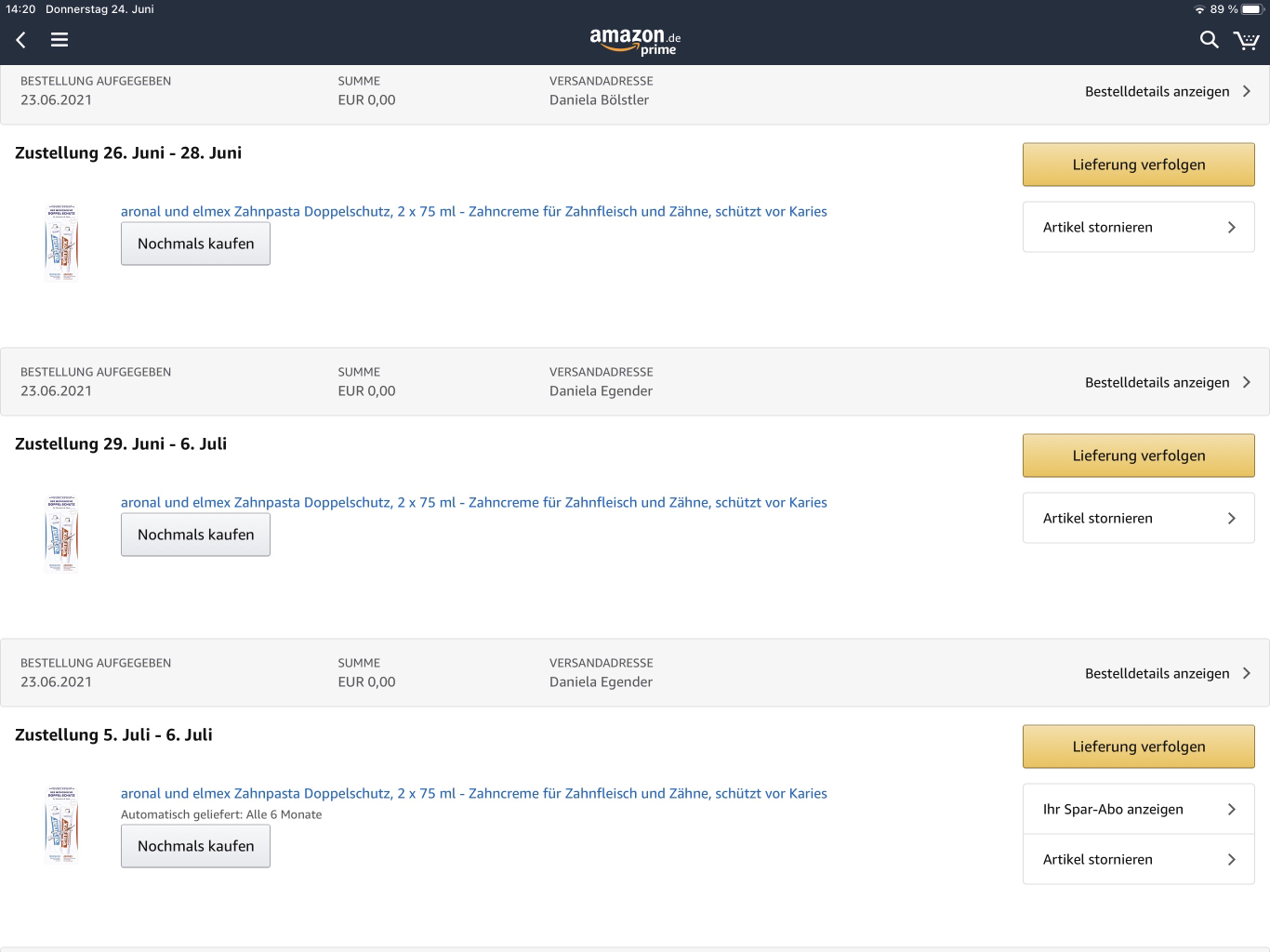Select 'Automatisch geliefert: Alle 6 Monate' text
Image resolution: width=1270 pixels, height=952 pixels.
click(x=221, y=814)
